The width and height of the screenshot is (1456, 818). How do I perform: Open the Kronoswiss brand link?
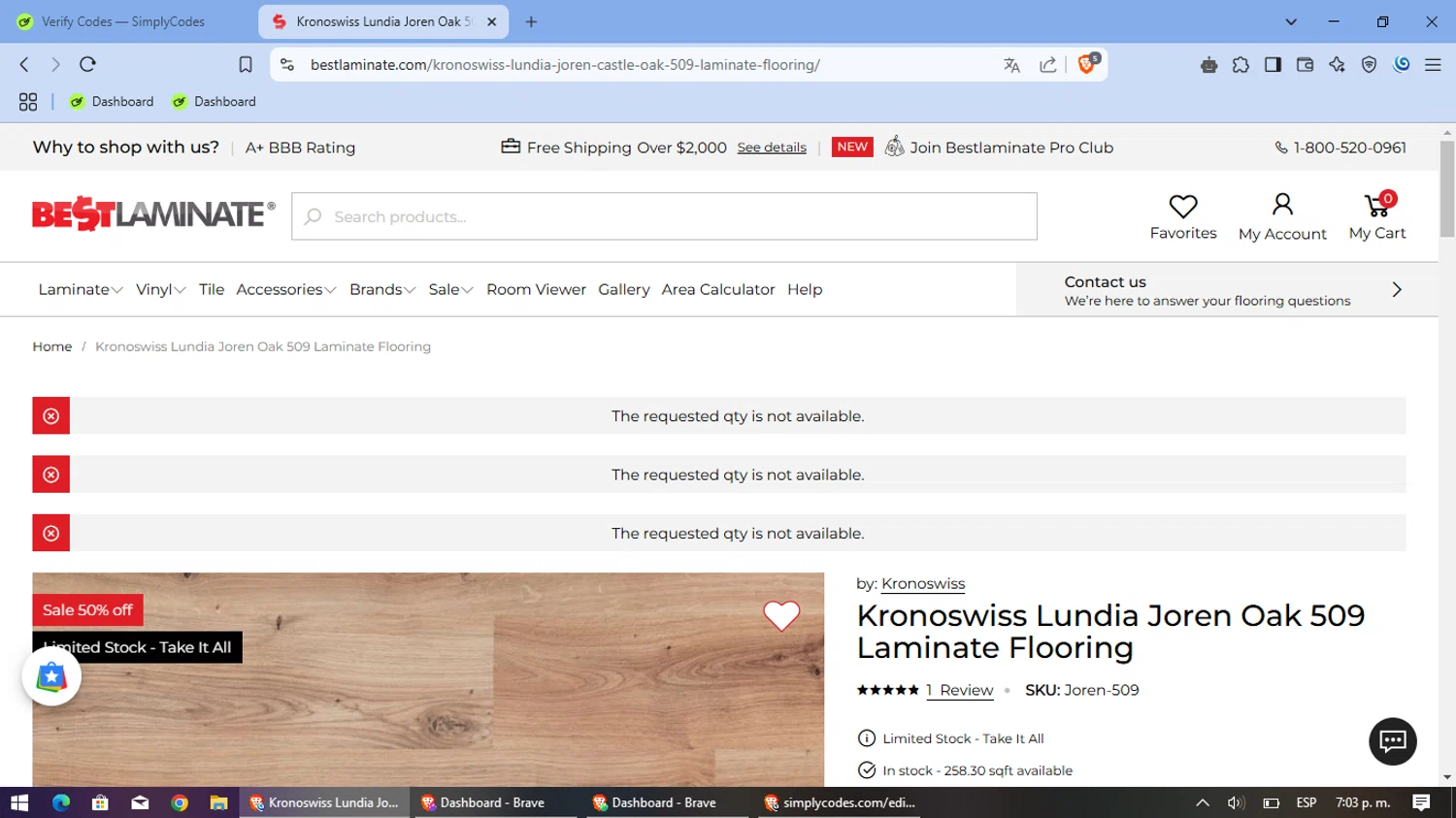pos(923,583)
